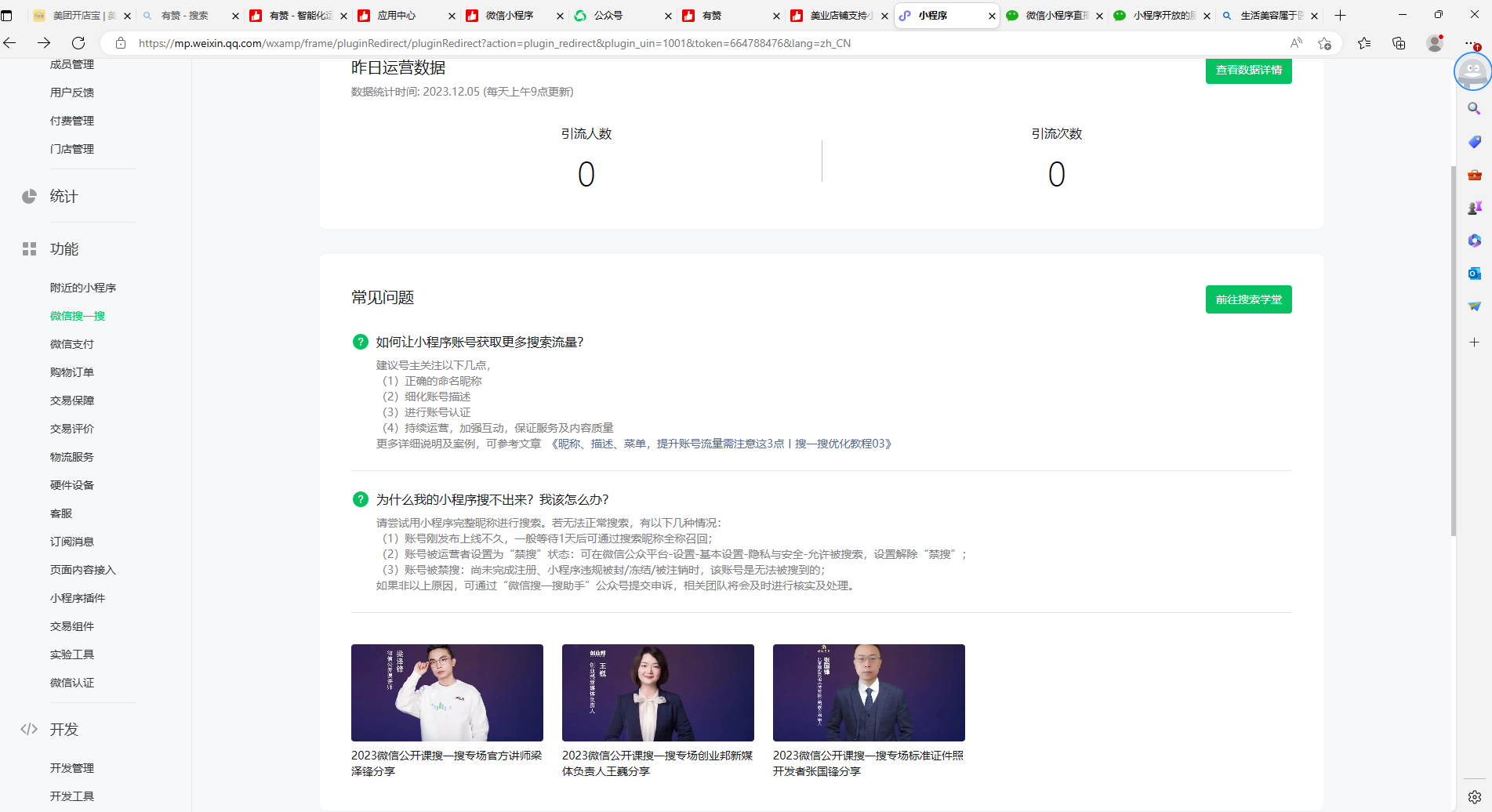
Task: Open a new browser tab
Action: click(x=1340, y=16)
